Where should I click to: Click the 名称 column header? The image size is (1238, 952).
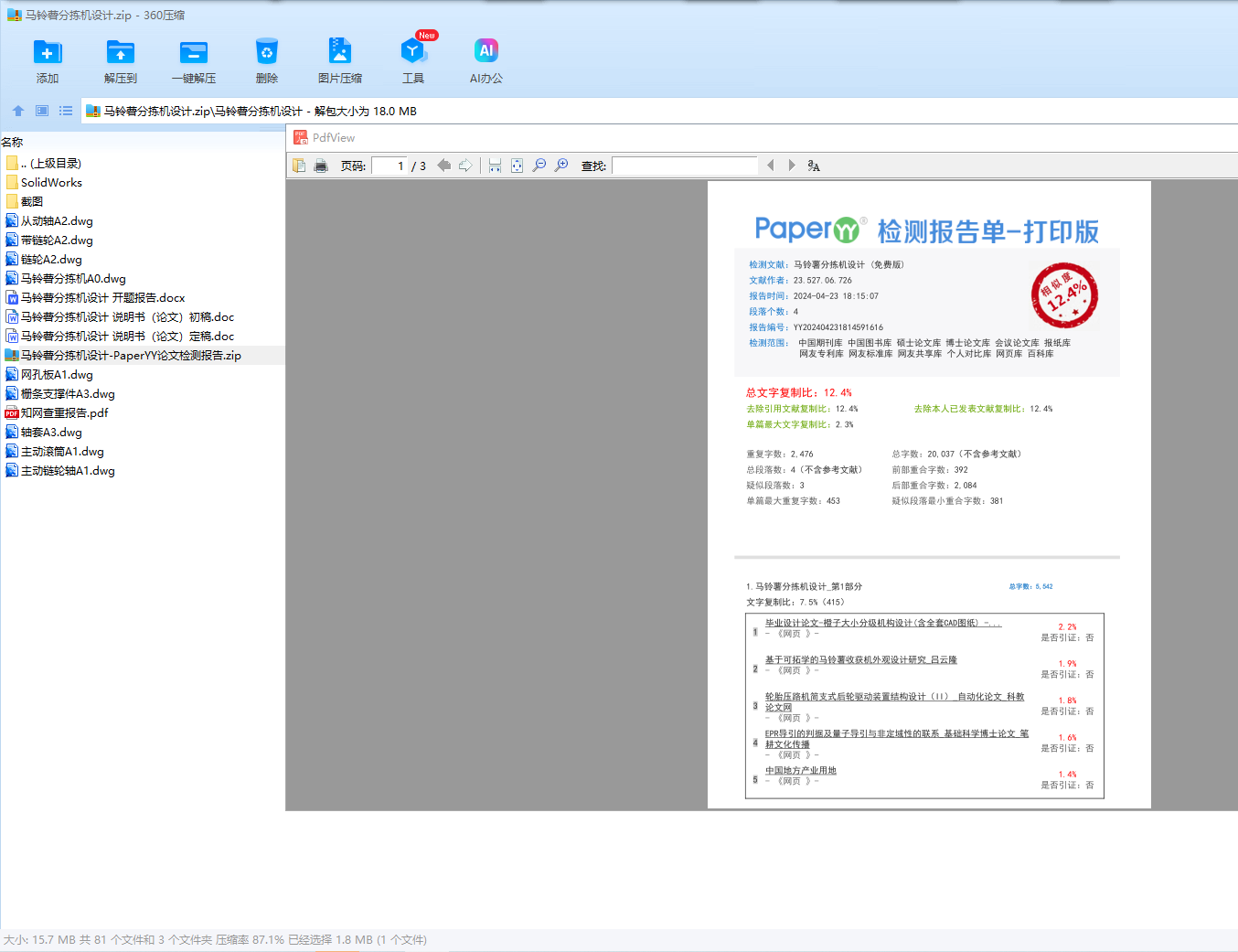[x=13, y=143]
